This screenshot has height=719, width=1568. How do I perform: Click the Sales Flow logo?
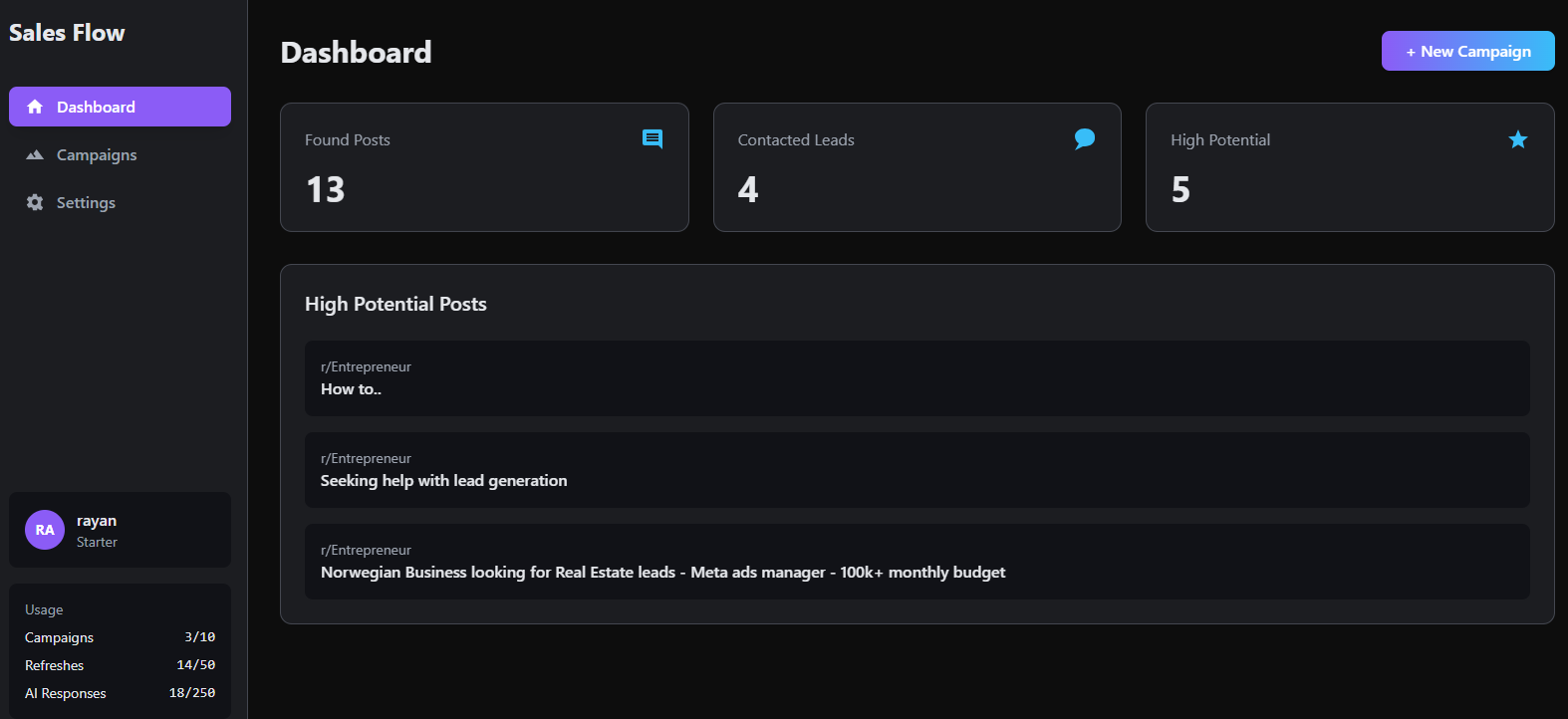(66, 32)
